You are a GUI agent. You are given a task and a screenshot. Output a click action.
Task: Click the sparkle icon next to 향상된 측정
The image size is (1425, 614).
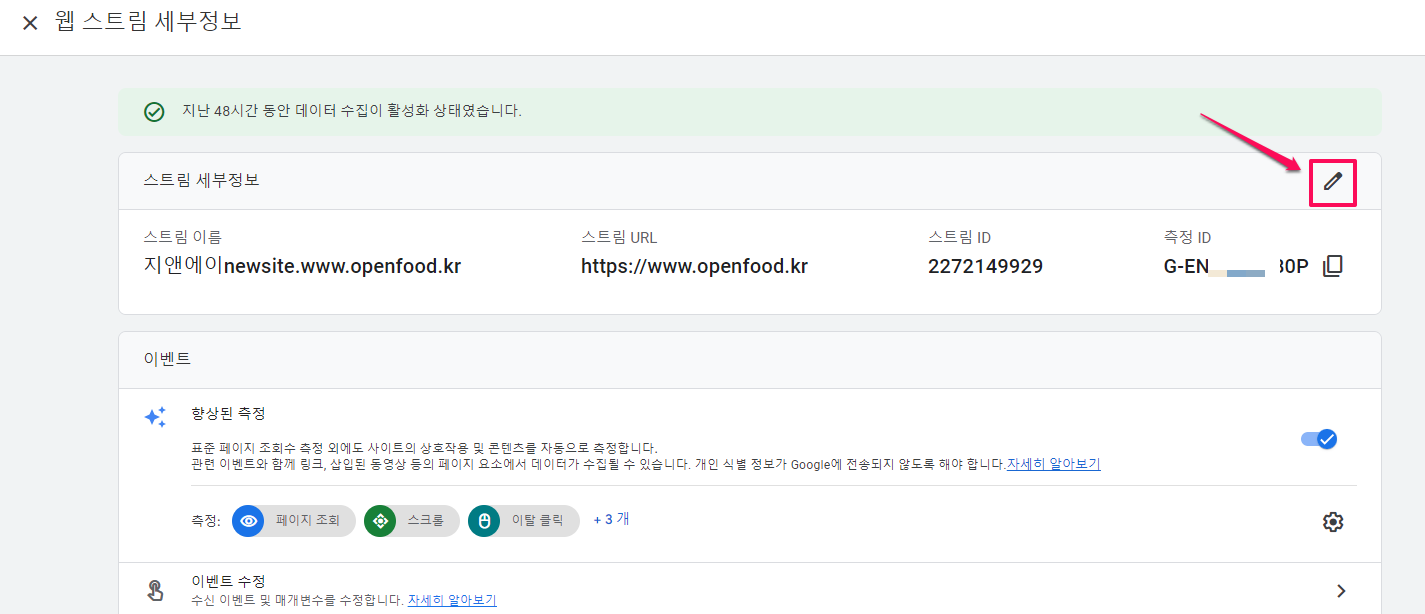[155, 417]
